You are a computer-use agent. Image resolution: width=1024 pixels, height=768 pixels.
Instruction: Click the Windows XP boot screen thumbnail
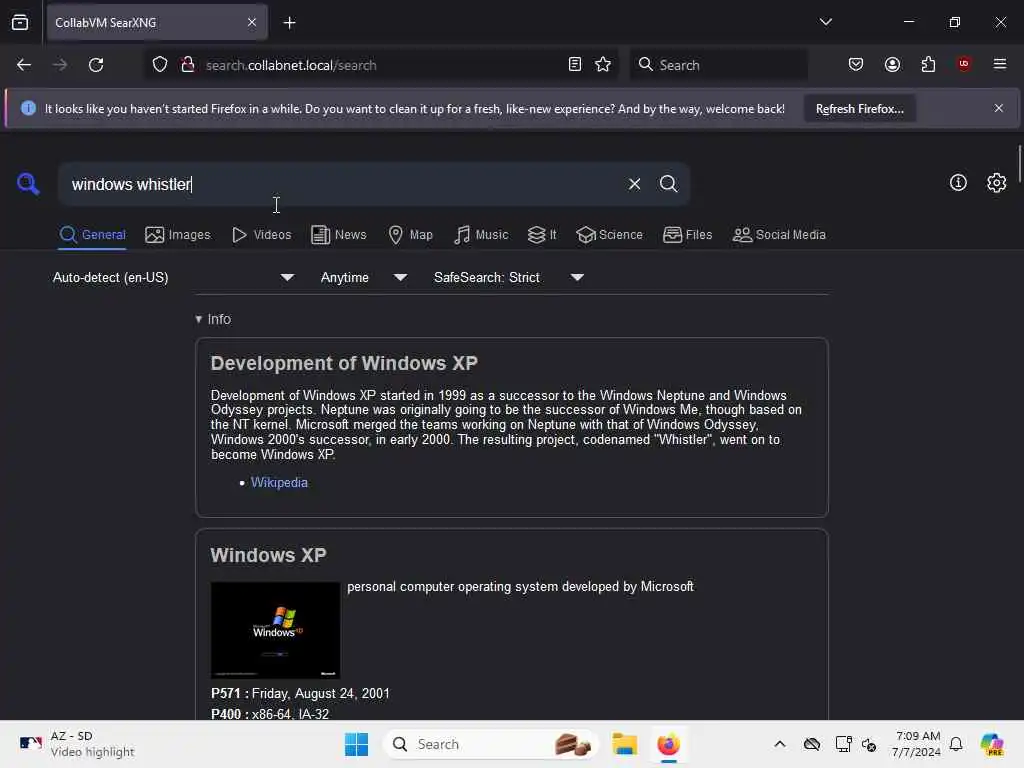[275, 630]
